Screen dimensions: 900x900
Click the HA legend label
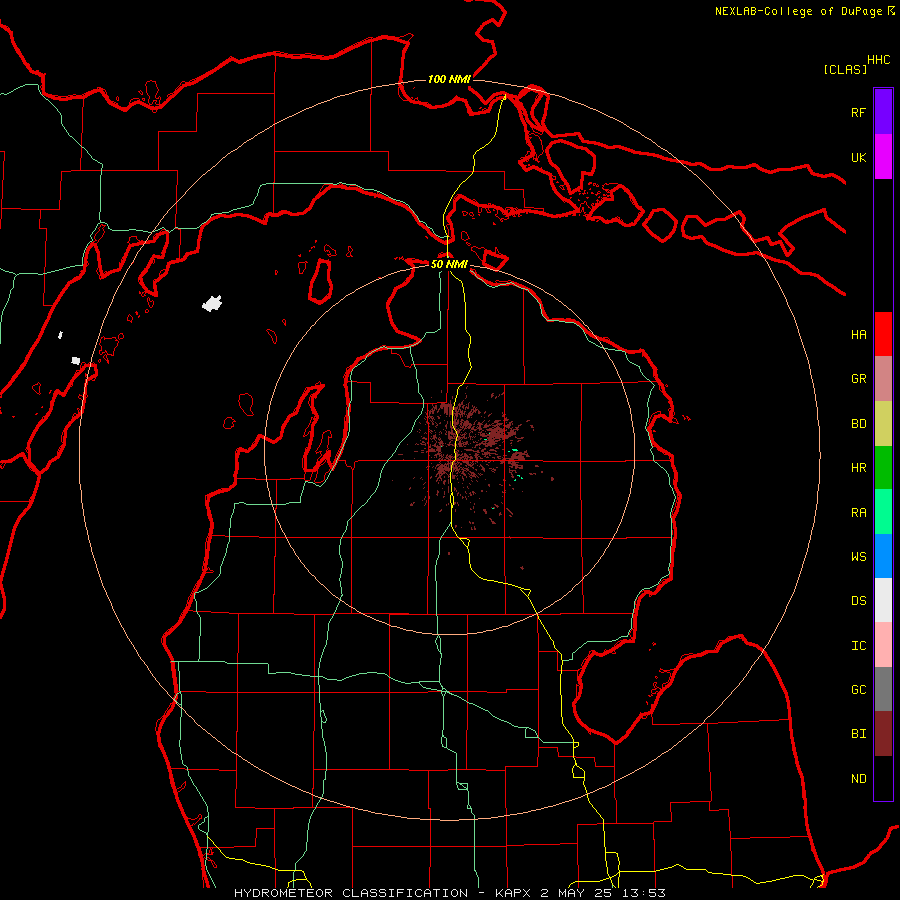point(858,334)
